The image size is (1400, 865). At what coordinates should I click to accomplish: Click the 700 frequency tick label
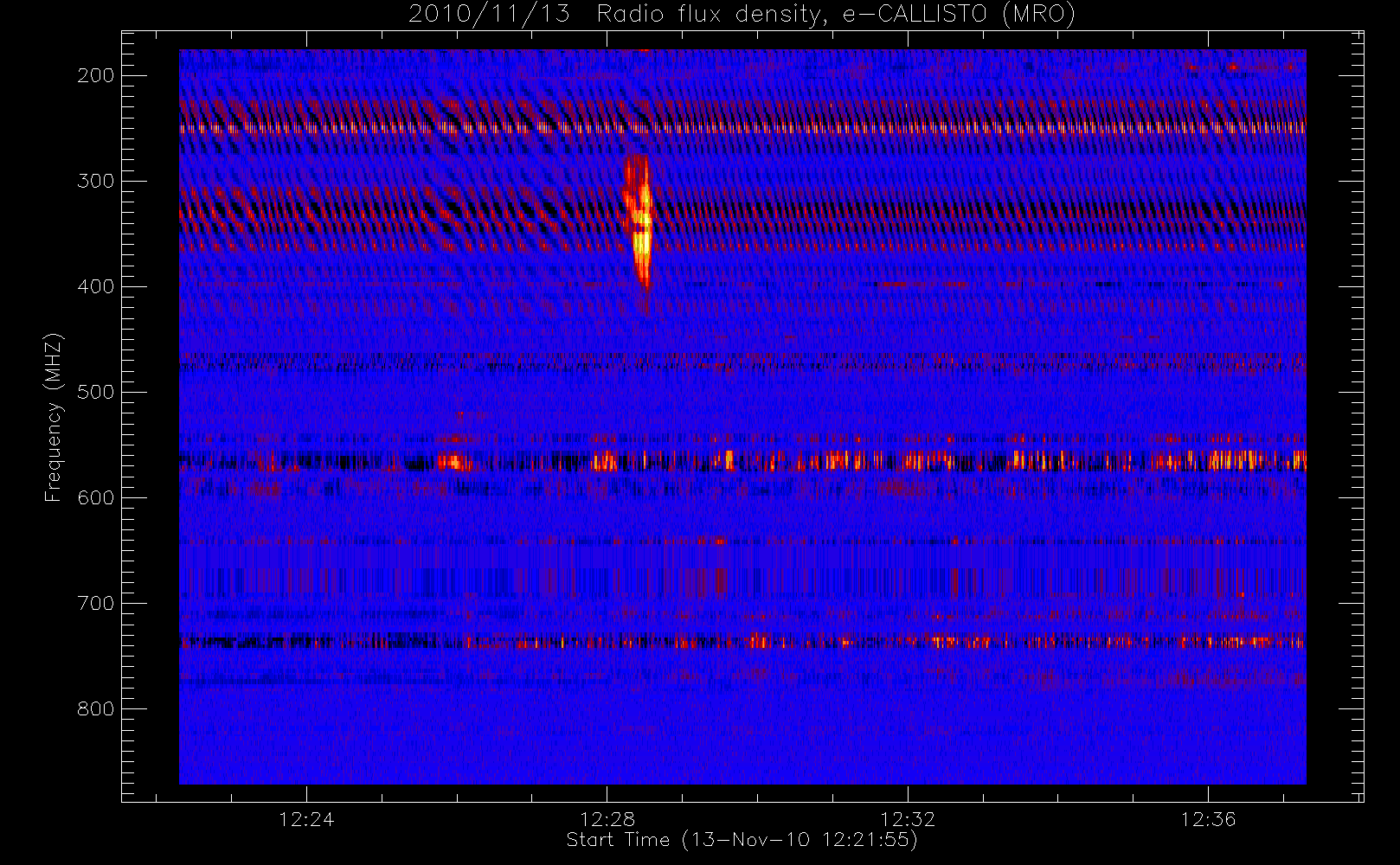(x=96, y=603)
